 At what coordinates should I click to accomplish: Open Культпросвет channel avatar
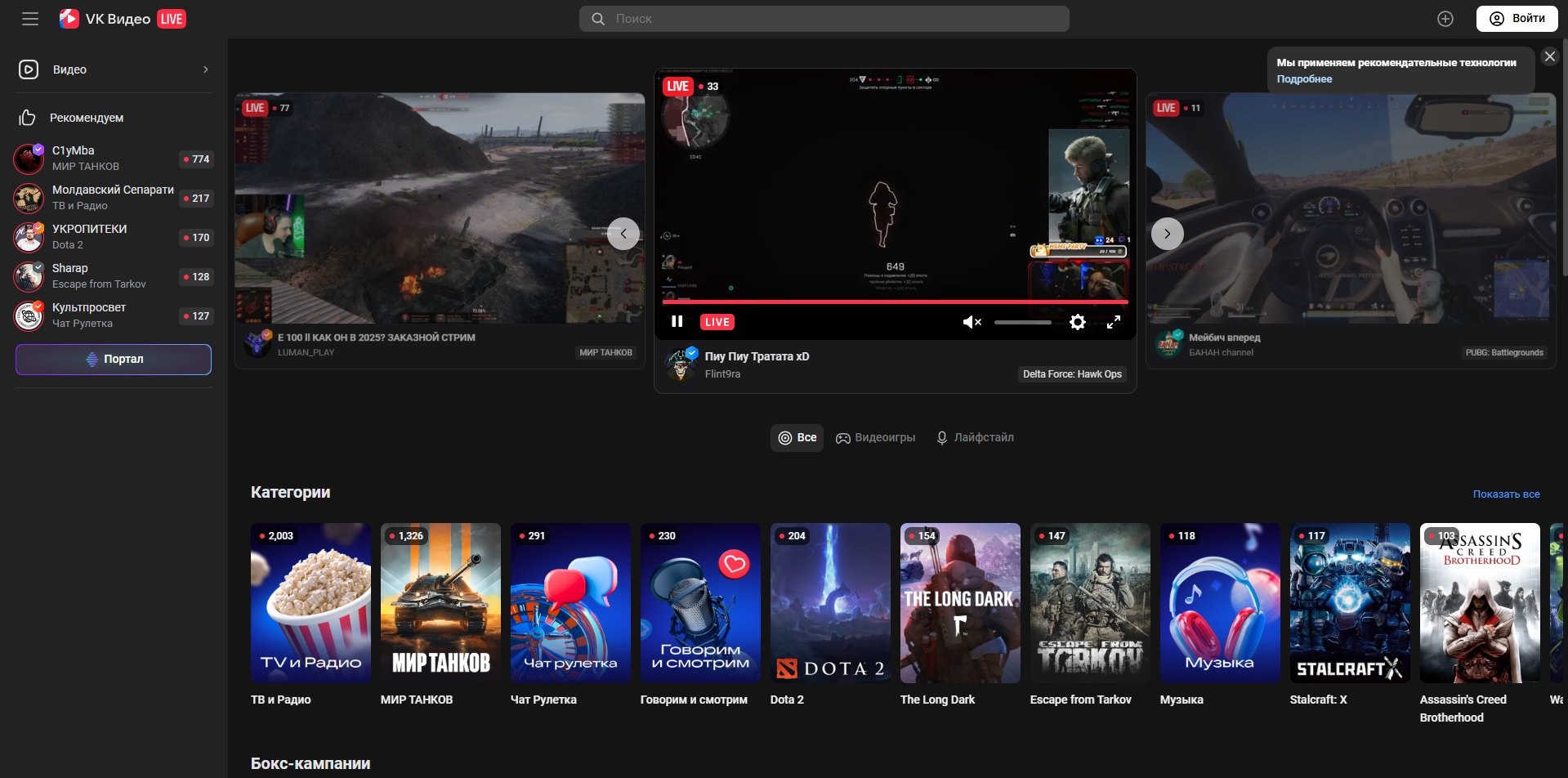[x=29, y=315]
